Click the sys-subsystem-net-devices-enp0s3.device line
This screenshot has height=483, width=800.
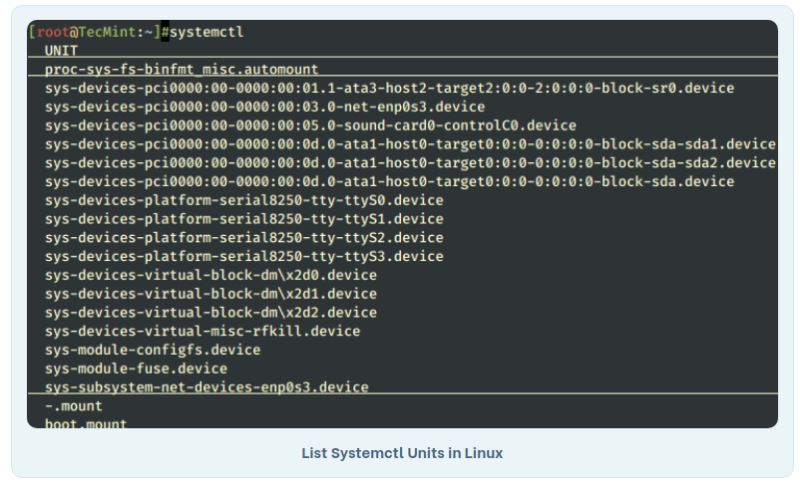206,386
